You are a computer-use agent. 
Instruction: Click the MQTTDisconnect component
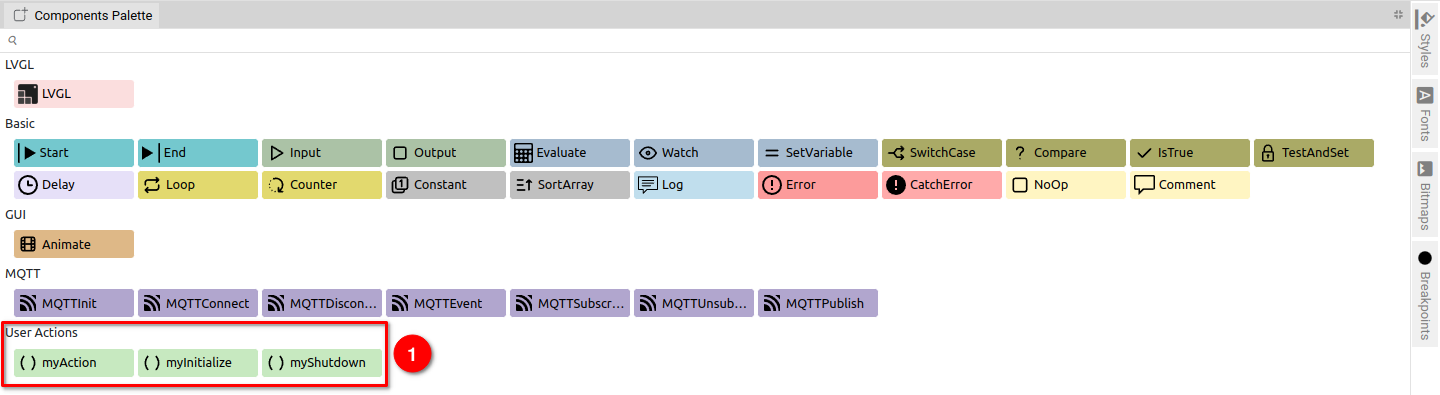click(322, 303)
